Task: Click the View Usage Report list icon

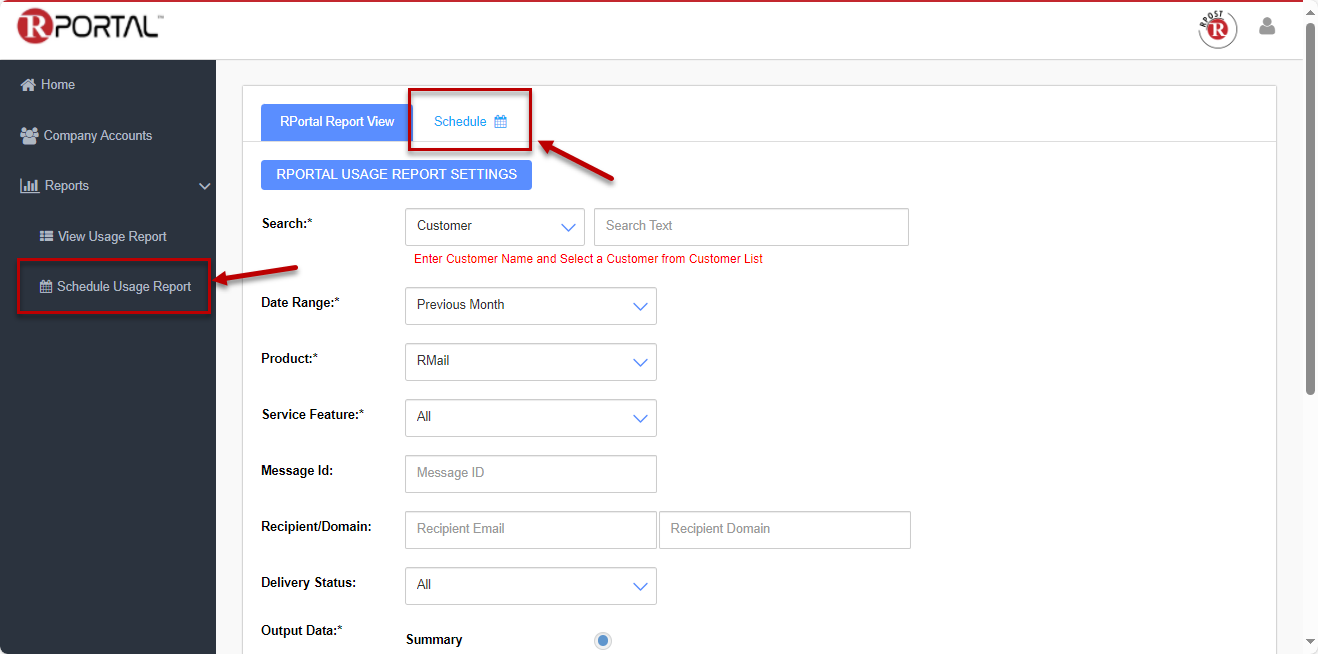Action: (x=46, y=237)
